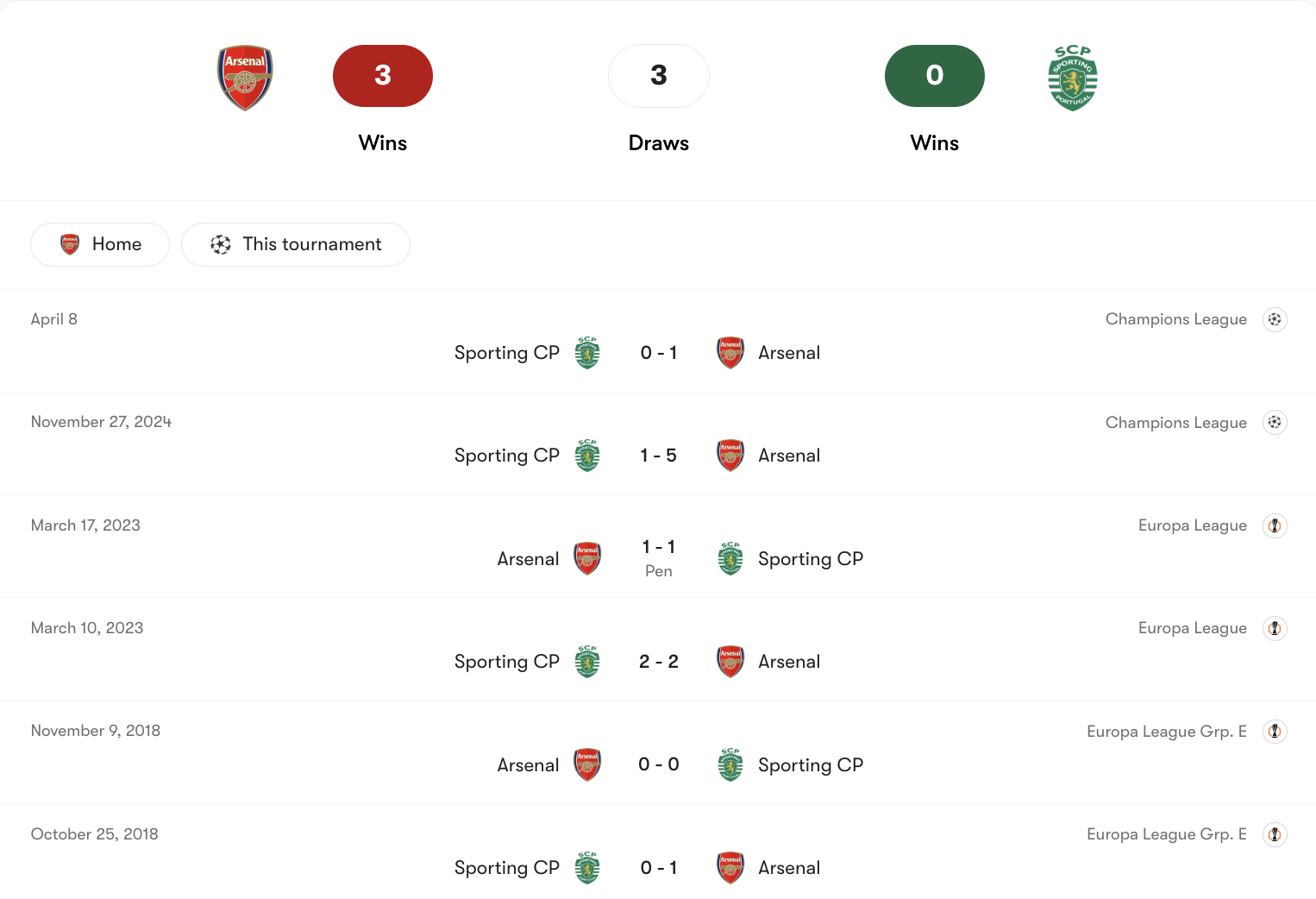This screenshot has height=899, width=1316.
Task: Click the Arsenal logo in the October 25, 2018 match
Action: pyautogui.click(x=730, y=868)
